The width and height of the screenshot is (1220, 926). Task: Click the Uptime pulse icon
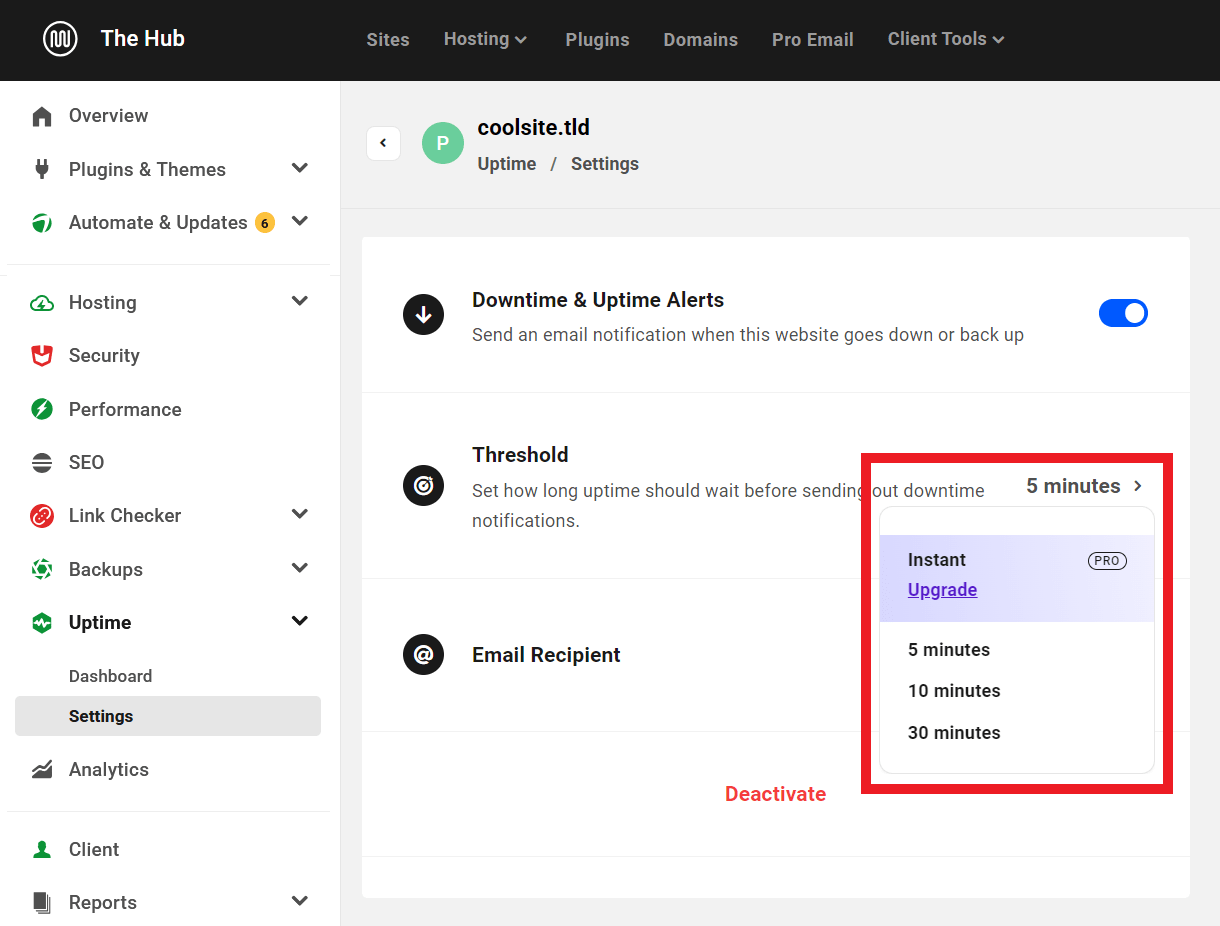[x=42, y=622]
